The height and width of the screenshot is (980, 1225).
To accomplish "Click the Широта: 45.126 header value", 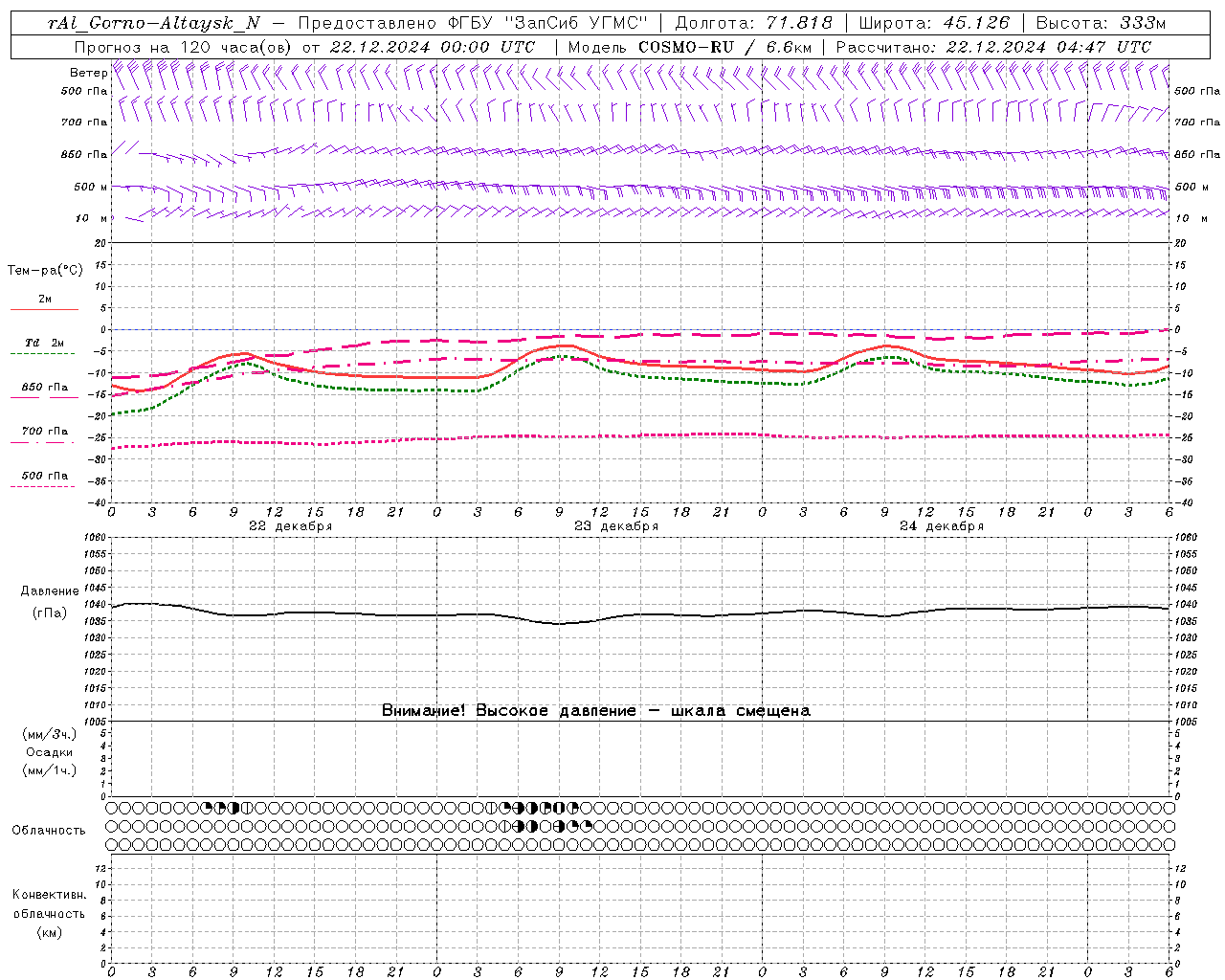I will [933, 23].
